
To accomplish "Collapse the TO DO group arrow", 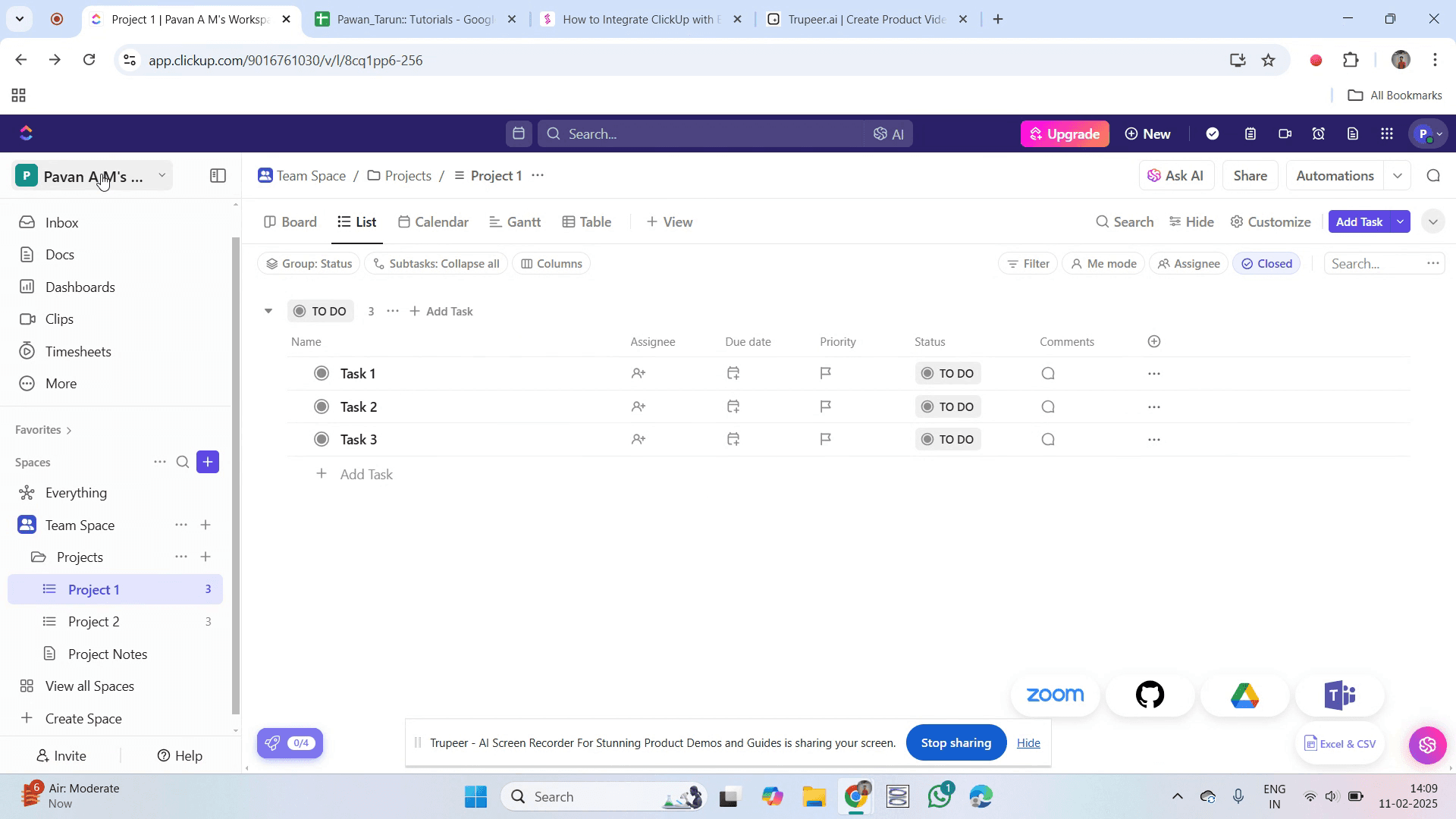I will (268, 311).
